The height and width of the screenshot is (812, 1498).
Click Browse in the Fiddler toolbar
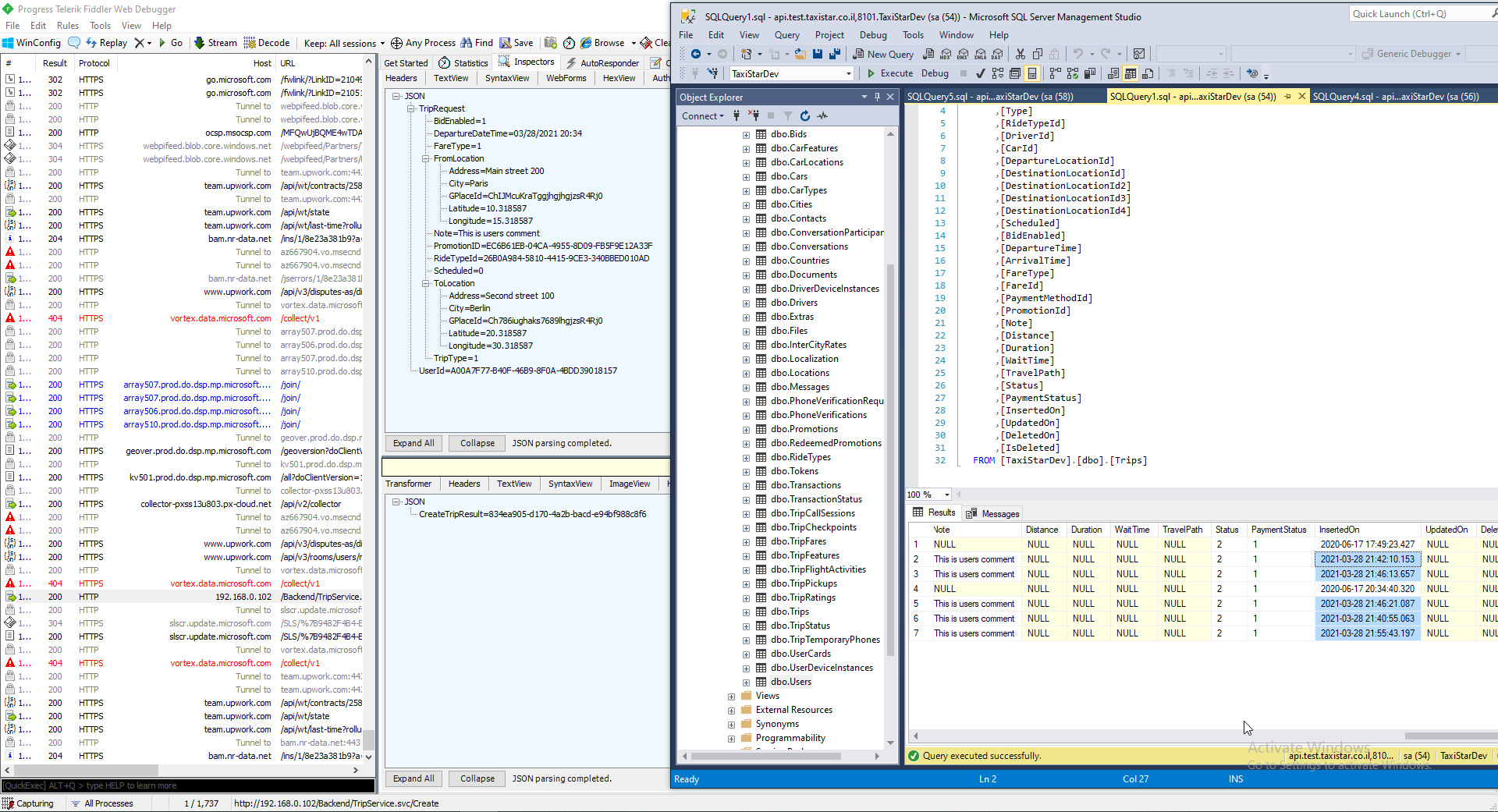click(602, 43)
